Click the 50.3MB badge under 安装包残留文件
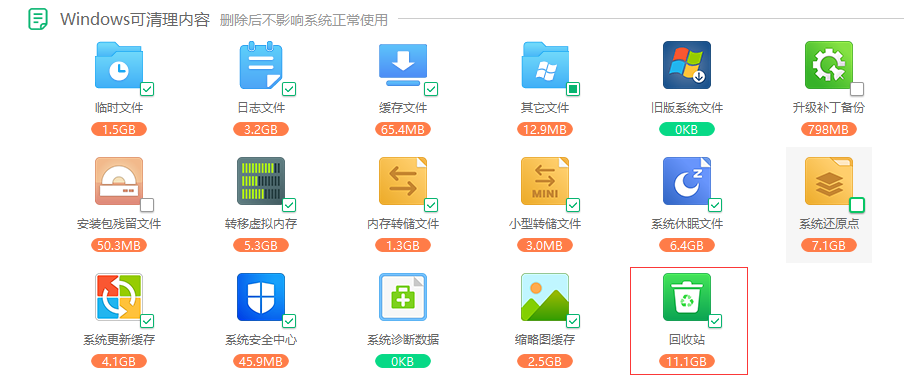This screenshot has height=379, width=920. [119, 245]
